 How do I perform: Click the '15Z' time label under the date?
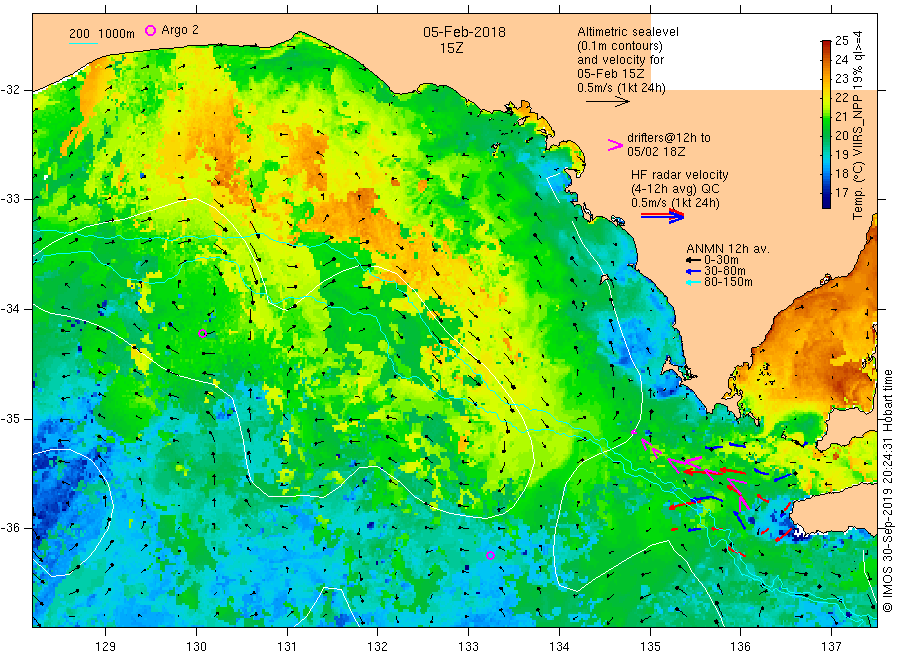click(451, 49)
